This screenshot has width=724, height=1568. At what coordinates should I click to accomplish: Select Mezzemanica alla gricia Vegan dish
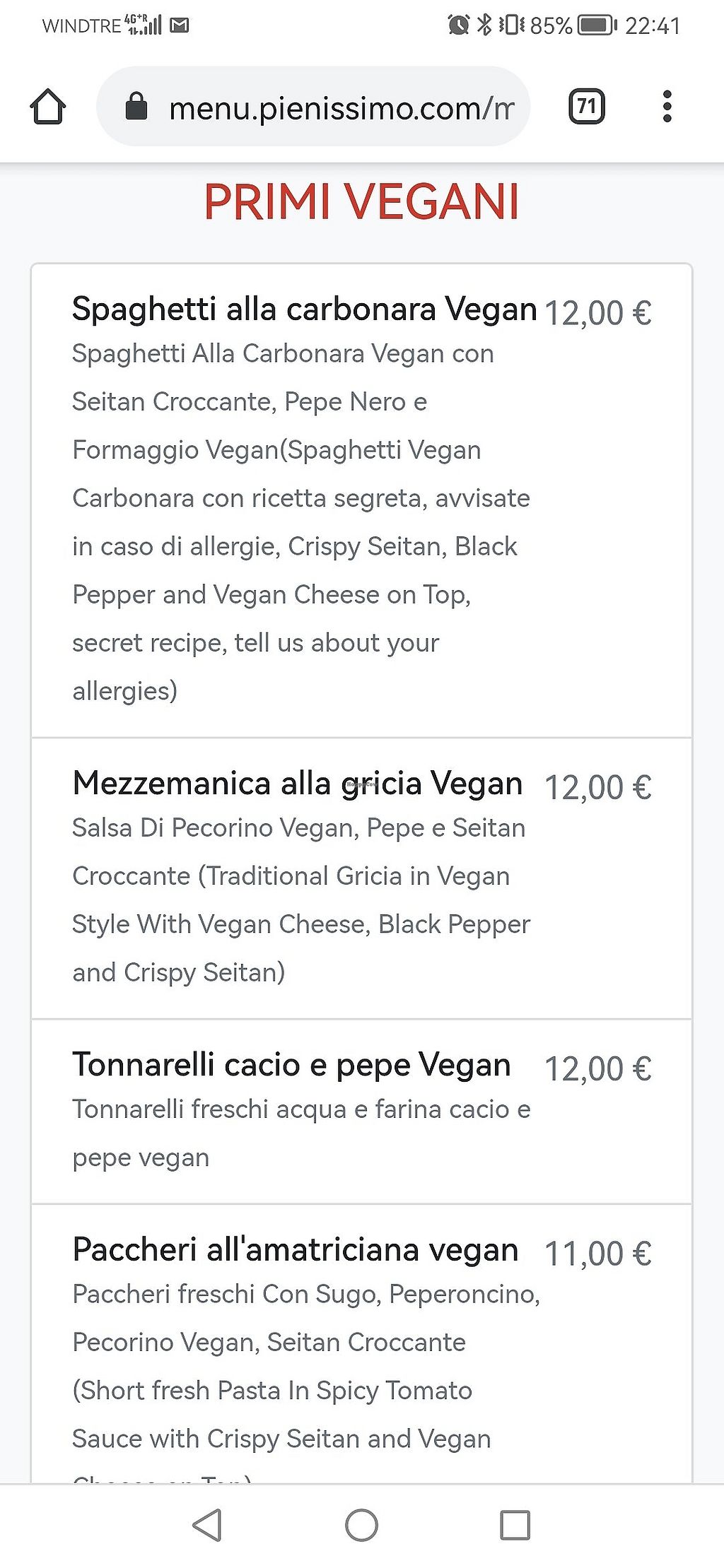click(297, 784)
